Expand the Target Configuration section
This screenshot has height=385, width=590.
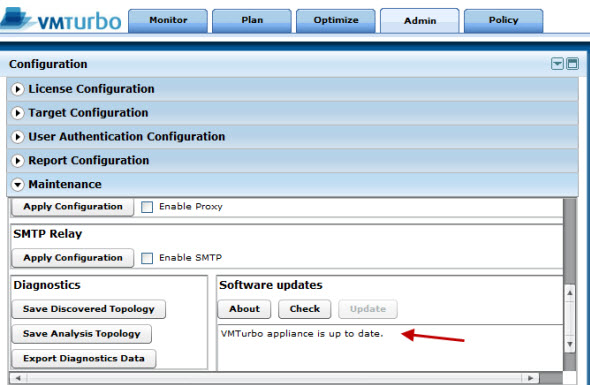(292, 113)
